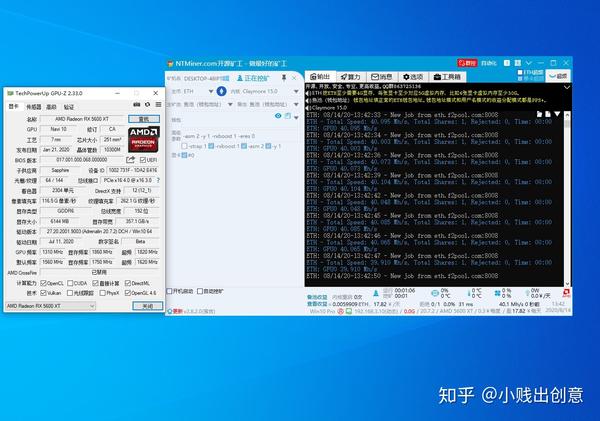Click the AMD icon at status bar right
Viewport: 600px width, 421px height.
tap(566, 293)
